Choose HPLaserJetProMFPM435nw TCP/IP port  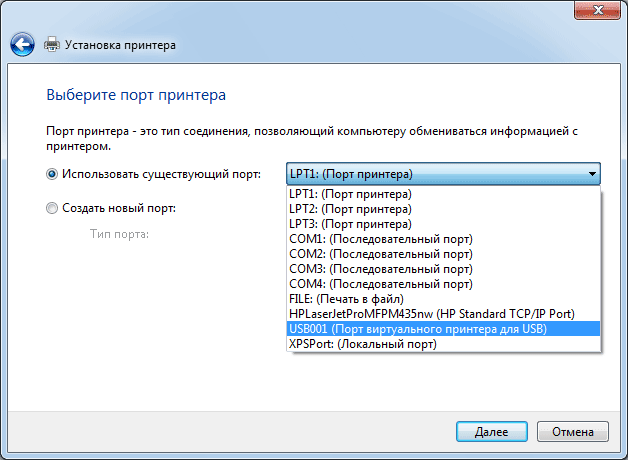click(x=430, y=314)
